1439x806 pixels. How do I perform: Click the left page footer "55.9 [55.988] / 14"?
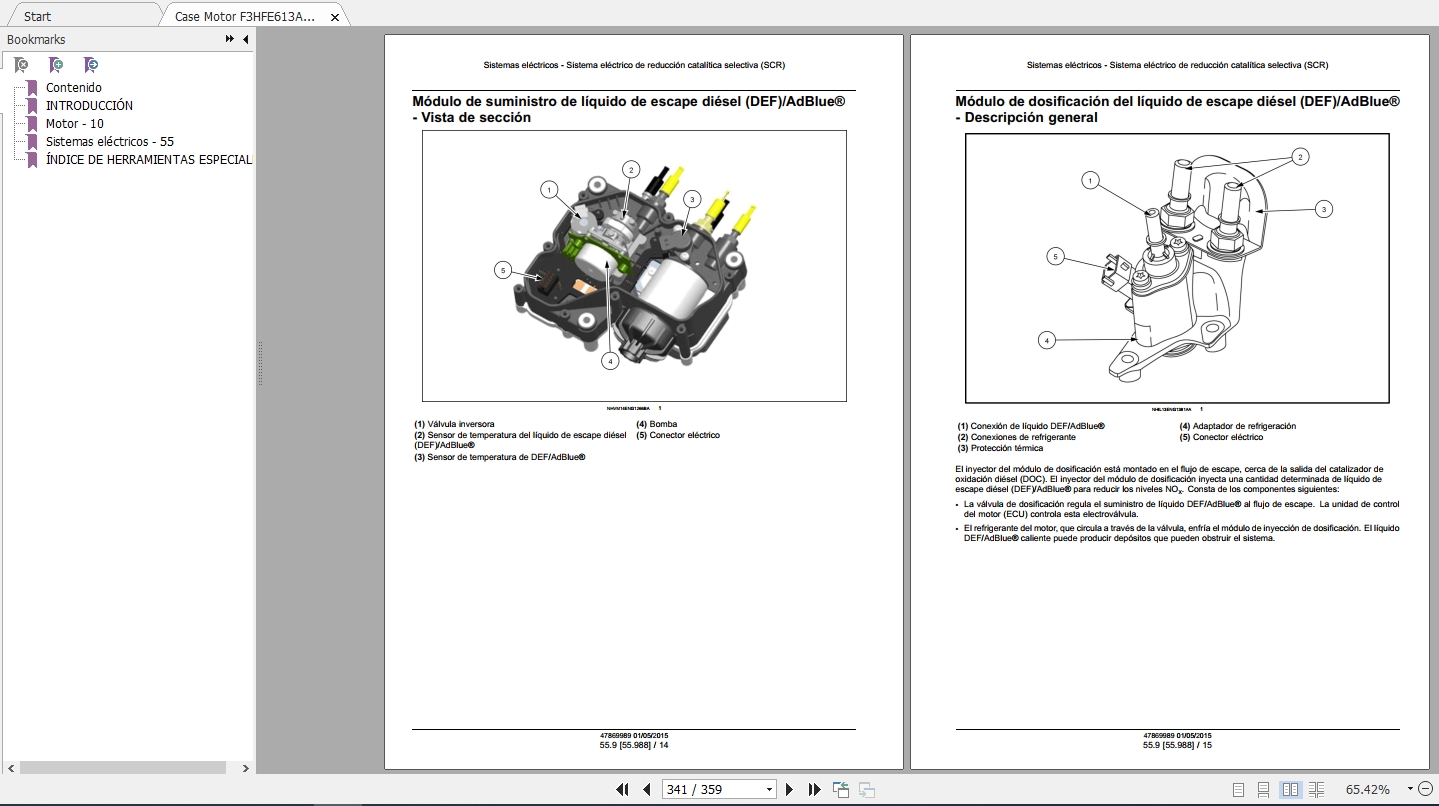[634, 745]
